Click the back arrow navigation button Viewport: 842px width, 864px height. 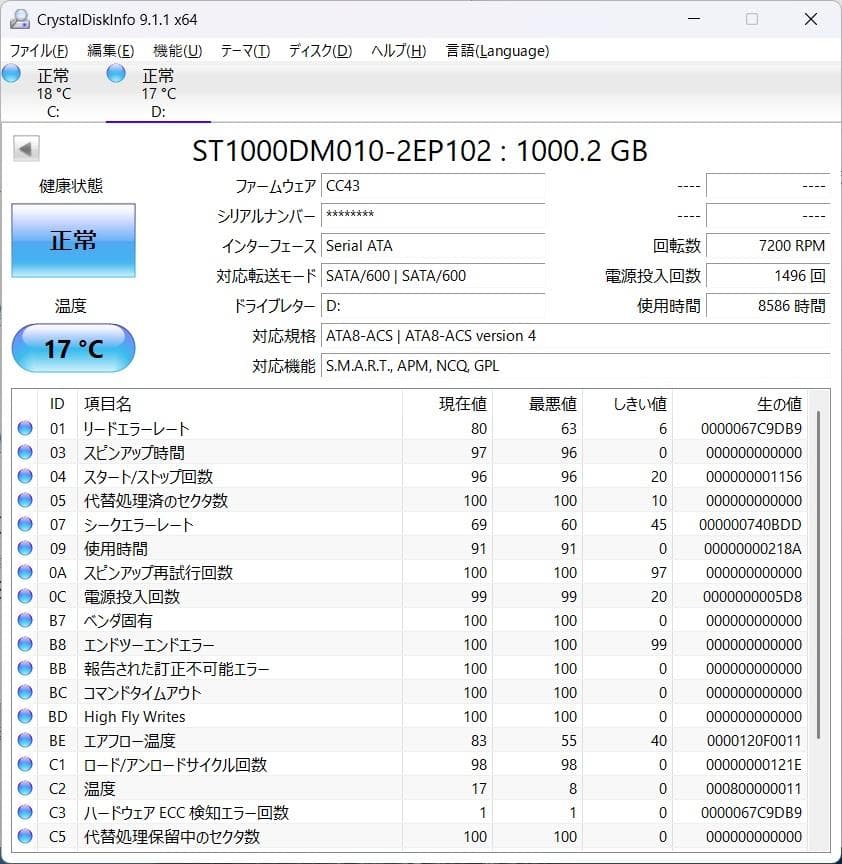[x=24, y=147]
